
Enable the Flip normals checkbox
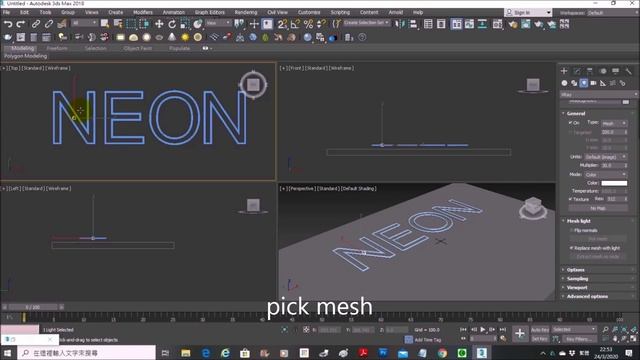click(x=572, y=231)
